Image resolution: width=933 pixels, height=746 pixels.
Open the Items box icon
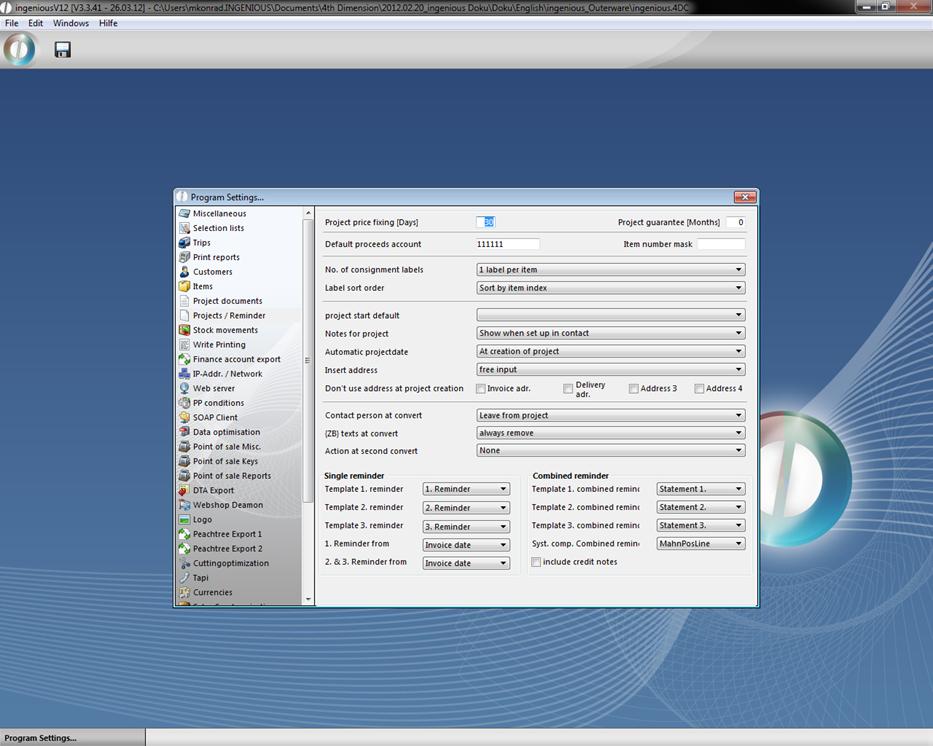click(184, 286)
